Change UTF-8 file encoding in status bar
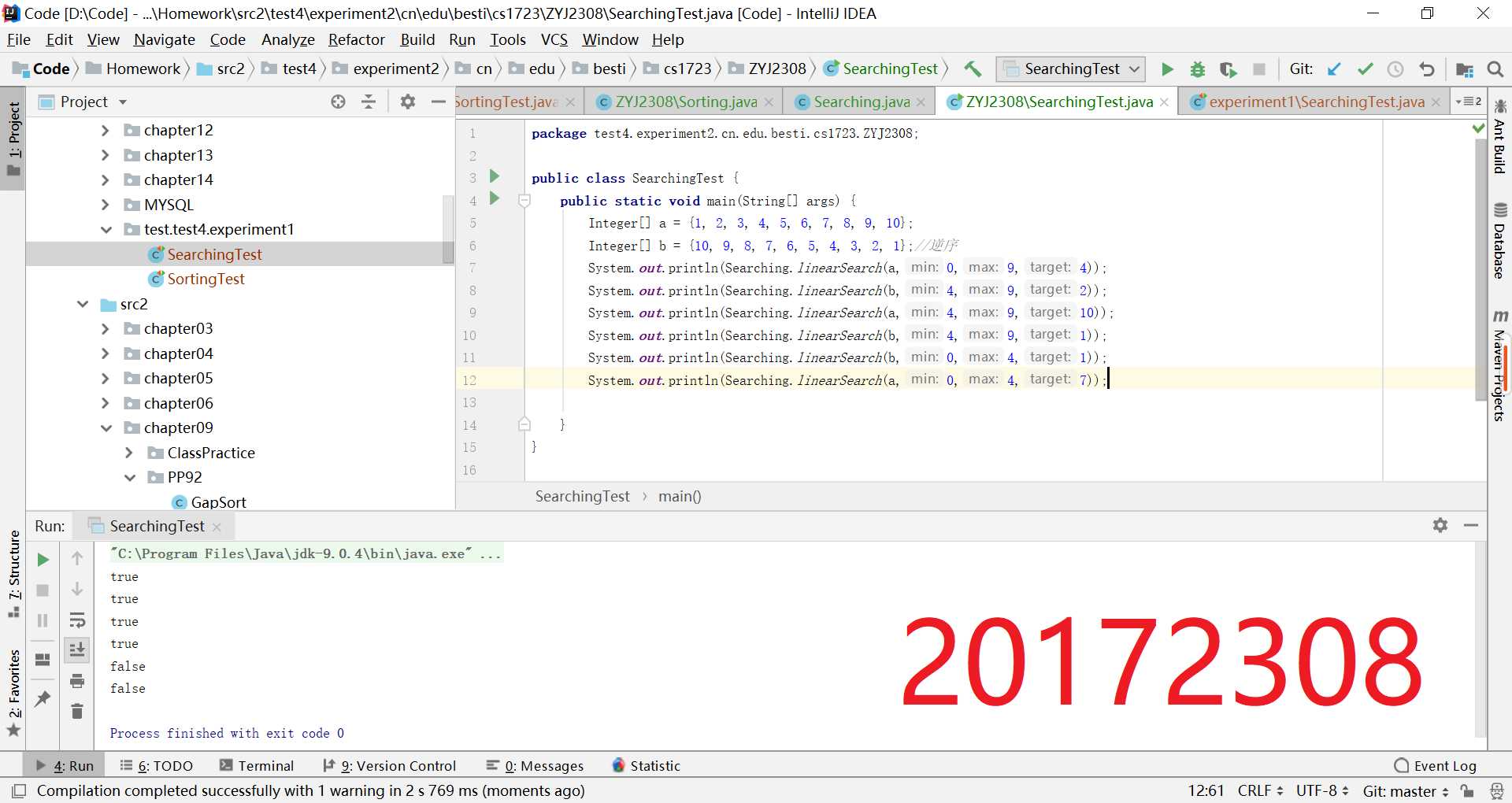The image size is (1512, 803). 1322,790
